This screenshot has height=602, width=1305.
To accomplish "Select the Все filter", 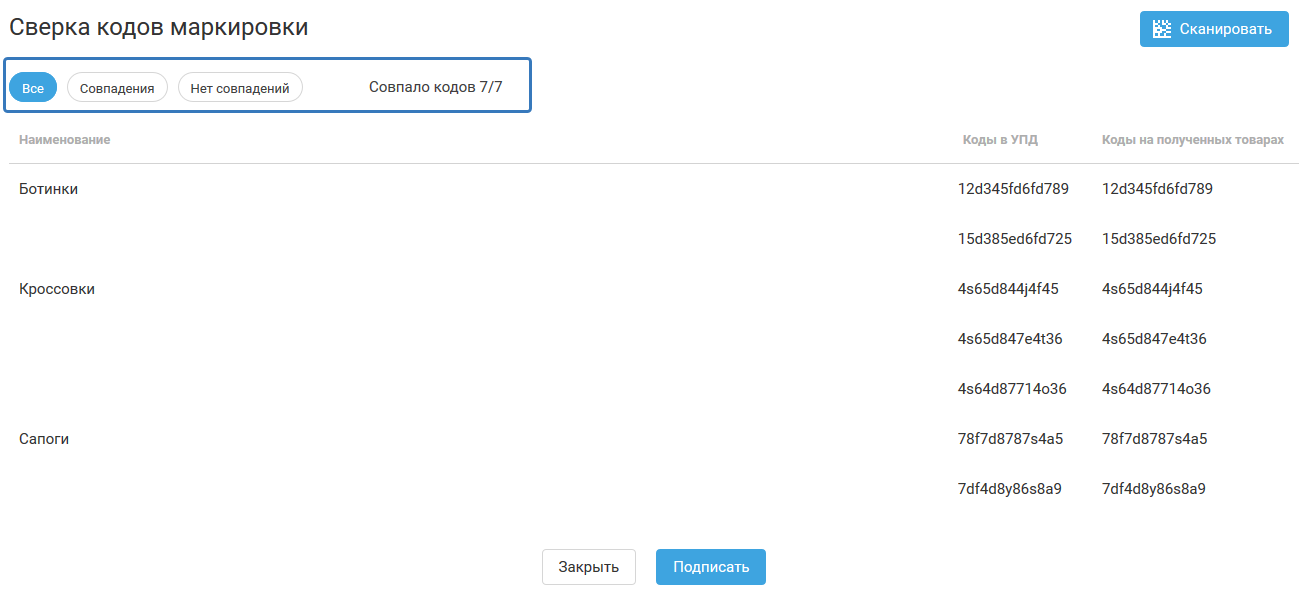I will coord(33,88).
